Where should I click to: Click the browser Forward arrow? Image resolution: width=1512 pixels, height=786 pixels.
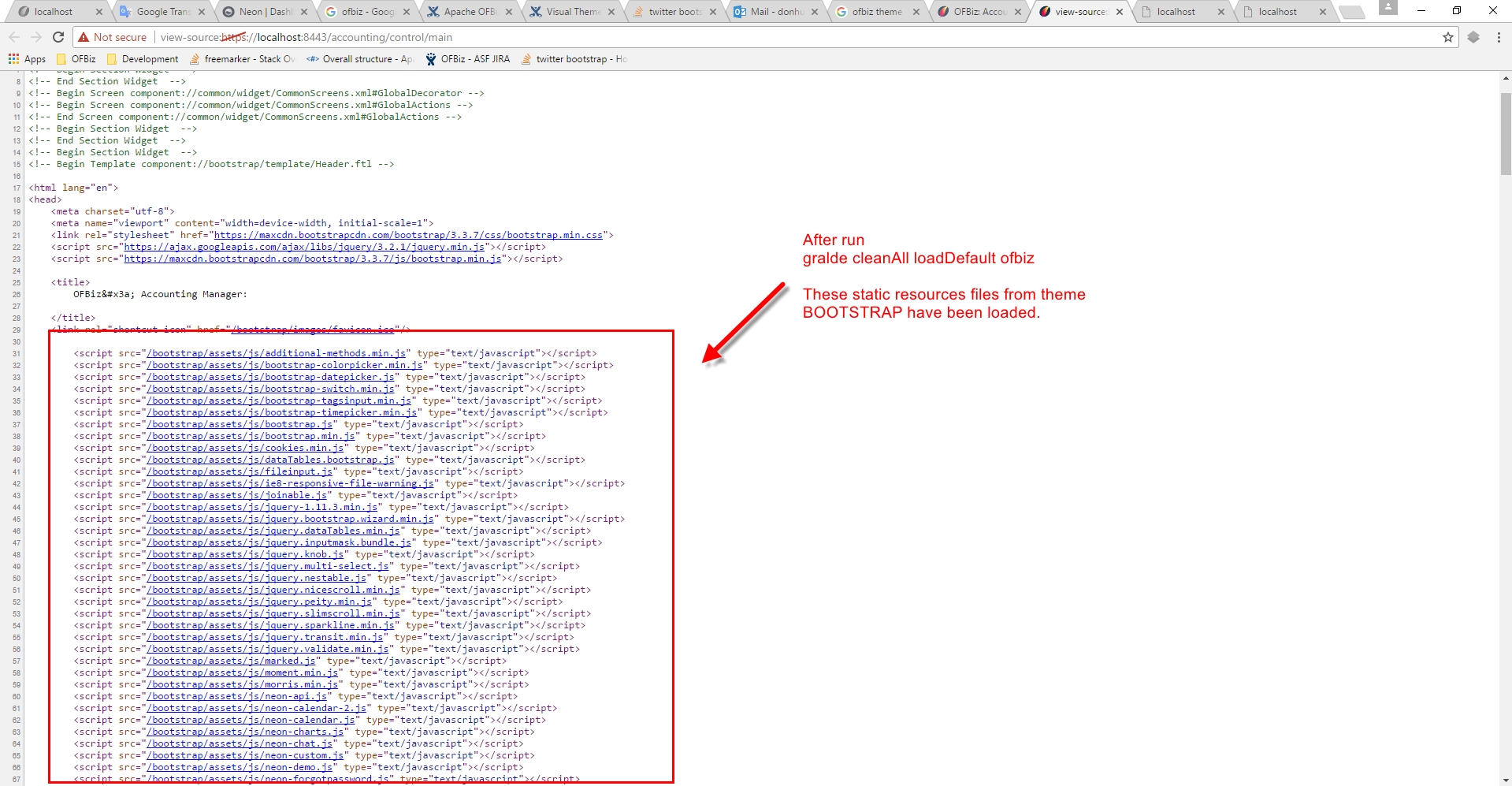(x=36, y=37)
